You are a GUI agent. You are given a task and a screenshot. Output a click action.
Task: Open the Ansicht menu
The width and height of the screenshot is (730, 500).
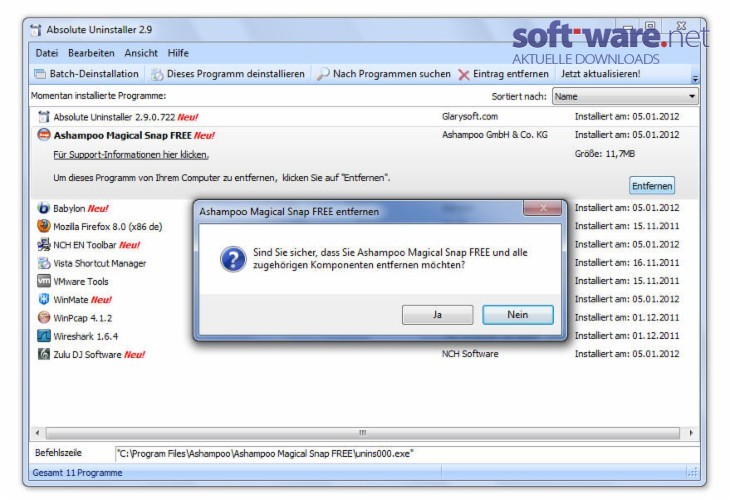point(141,53)
